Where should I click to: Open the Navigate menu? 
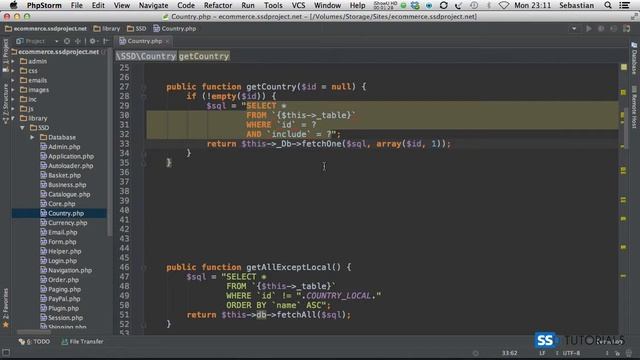(x=153, y=5)
